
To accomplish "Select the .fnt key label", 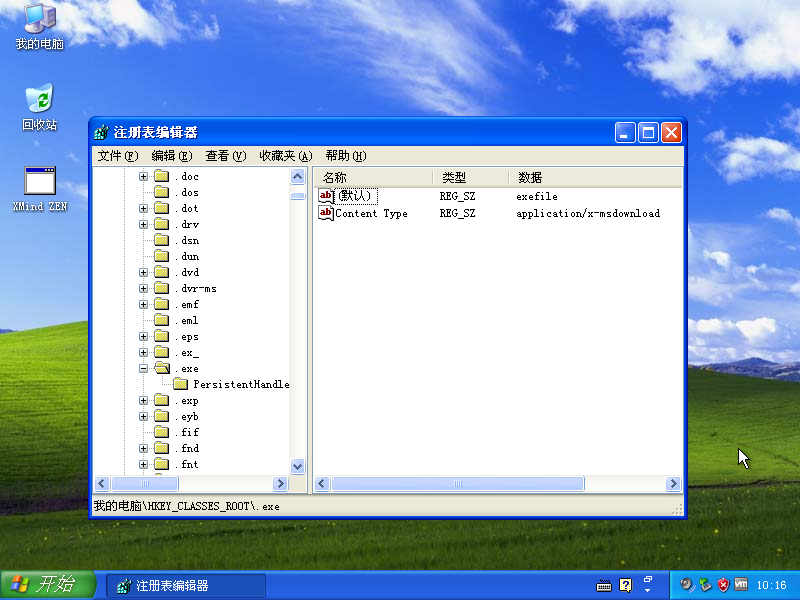I will pos(187,464).
